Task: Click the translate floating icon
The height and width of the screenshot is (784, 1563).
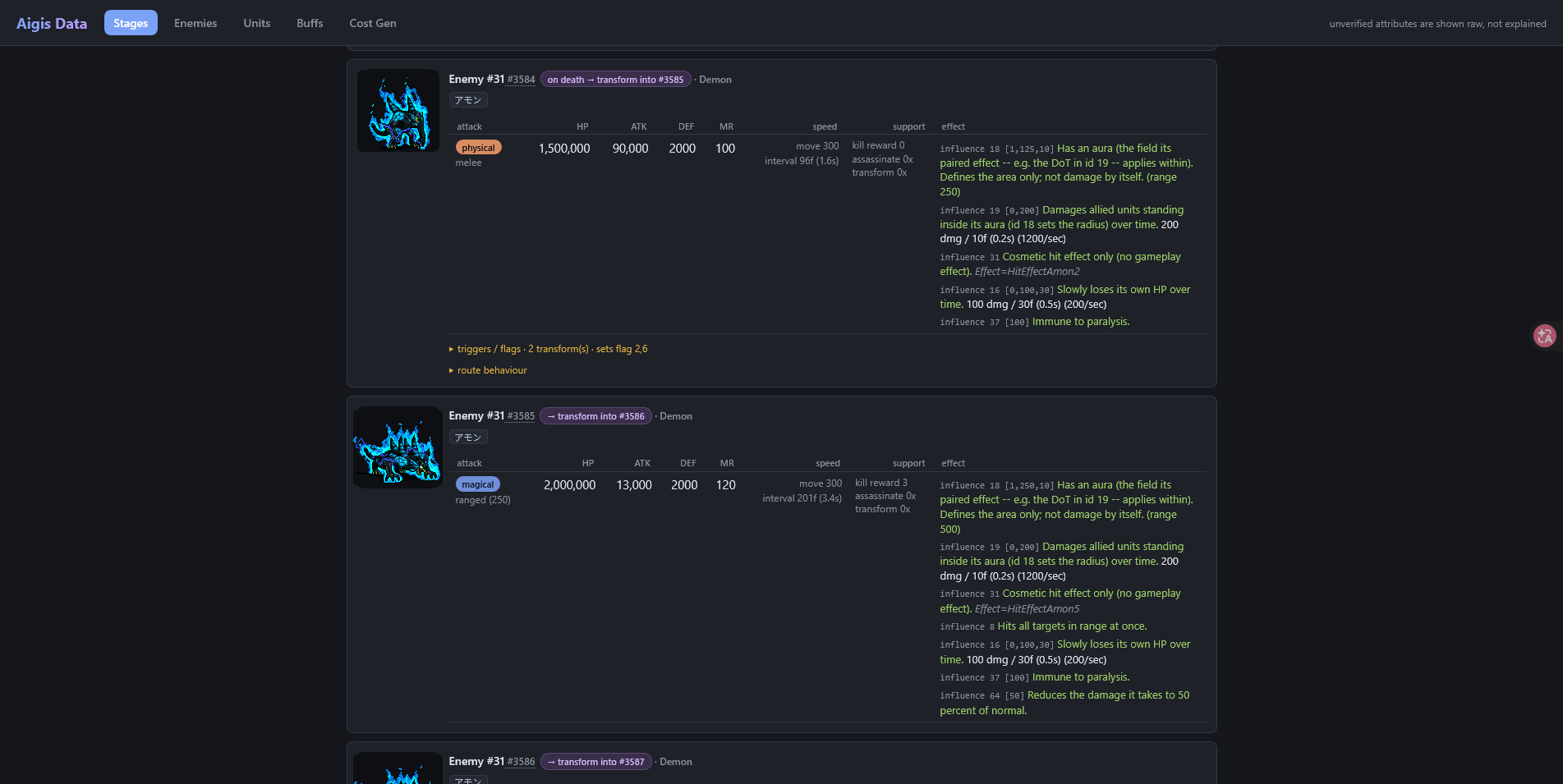Action: point(1545,336)
